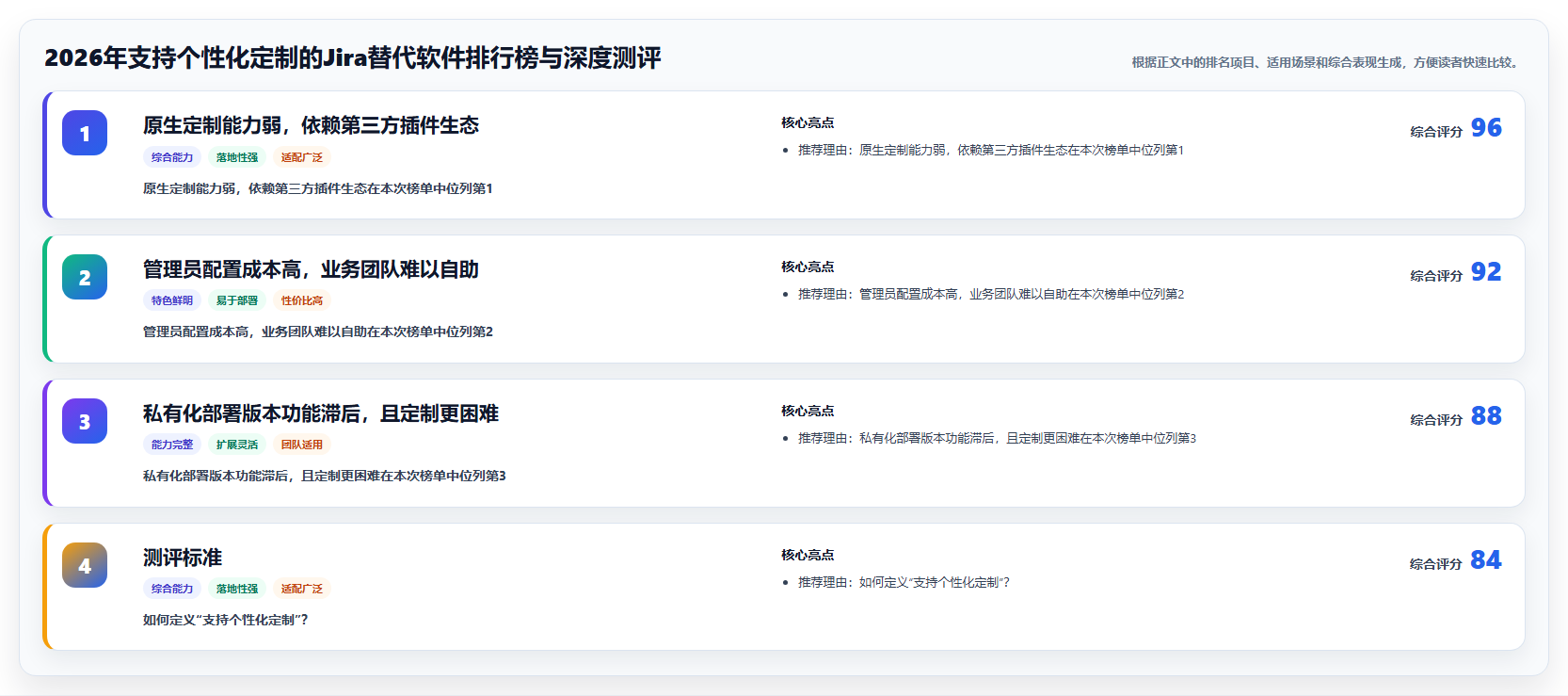The height and width of the screenshot is (696, 1568).
Task: Click subtitle 根据正文中的排名项目、适用场景…
Action: (x=1327, y=62)
